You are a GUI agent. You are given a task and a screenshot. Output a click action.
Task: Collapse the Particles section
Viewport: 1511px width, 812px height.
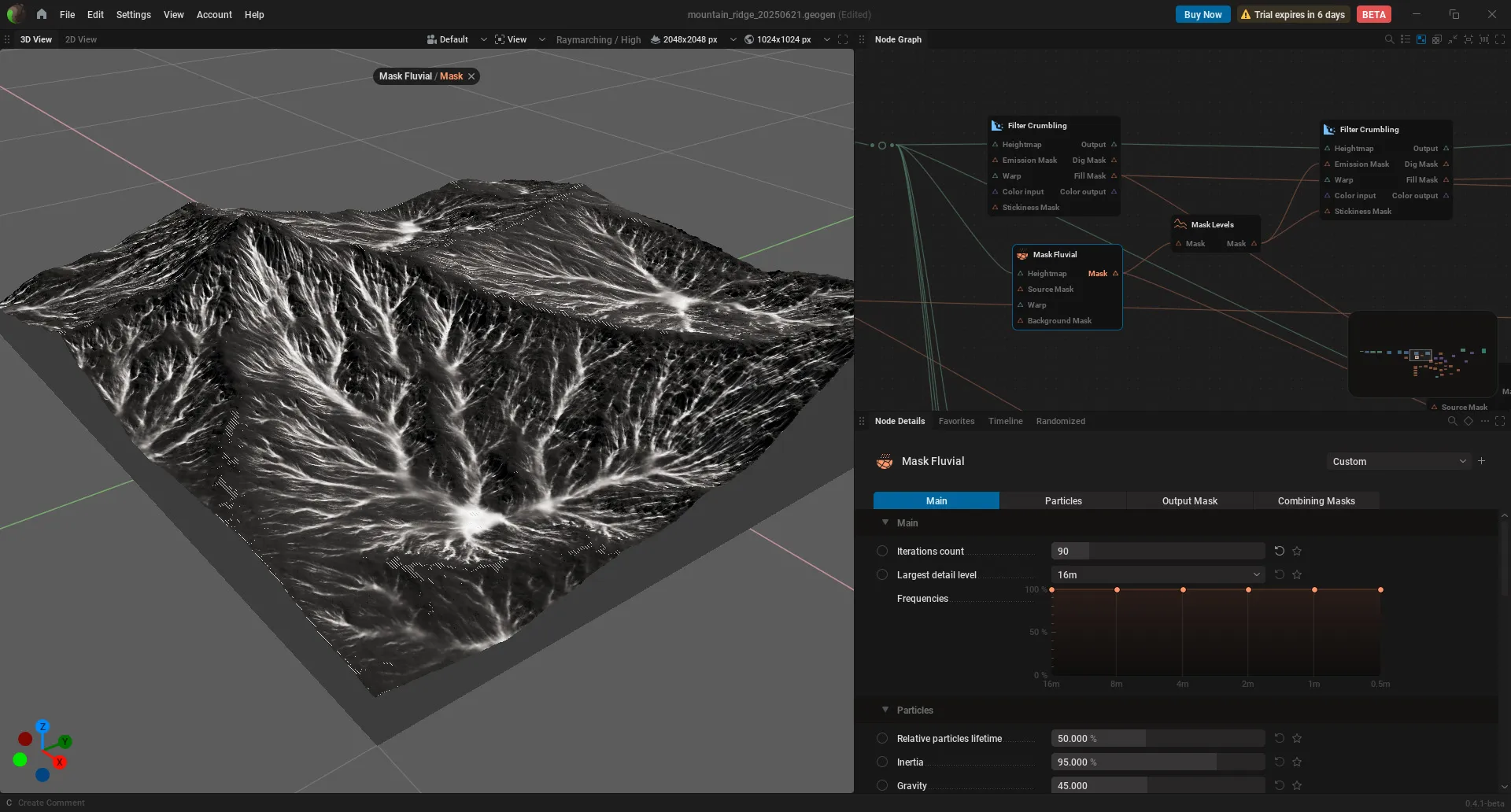[x=885, y=710]
